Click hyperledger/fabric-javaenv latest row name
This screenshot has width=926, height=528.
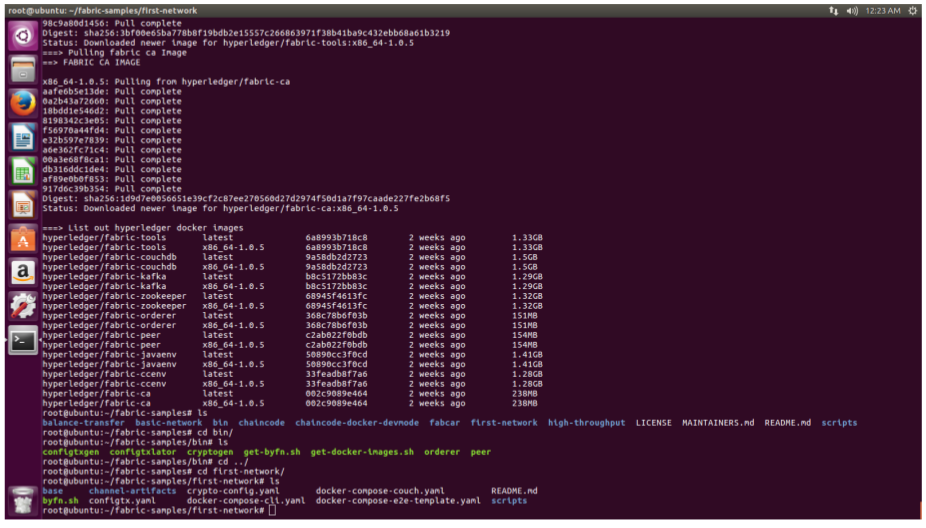(109, 354)
